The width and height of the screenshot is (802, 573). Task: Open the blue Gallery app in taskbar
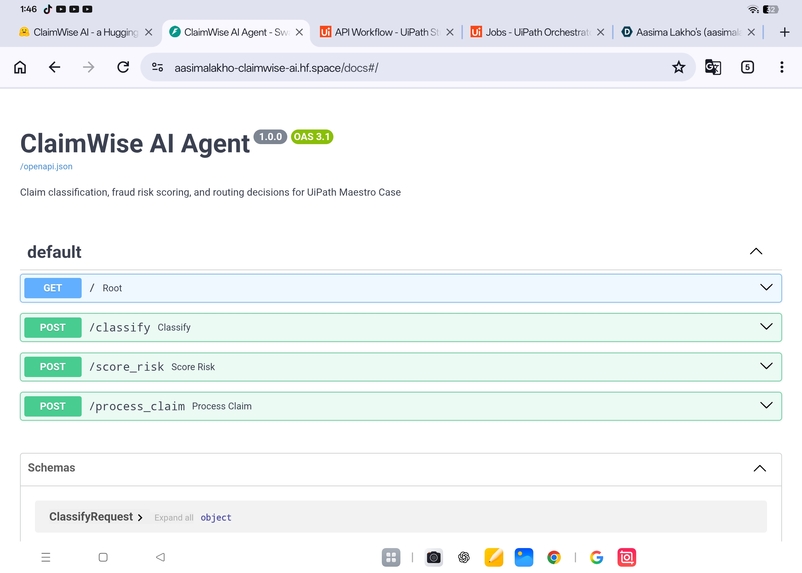click(x=524, y=557)
